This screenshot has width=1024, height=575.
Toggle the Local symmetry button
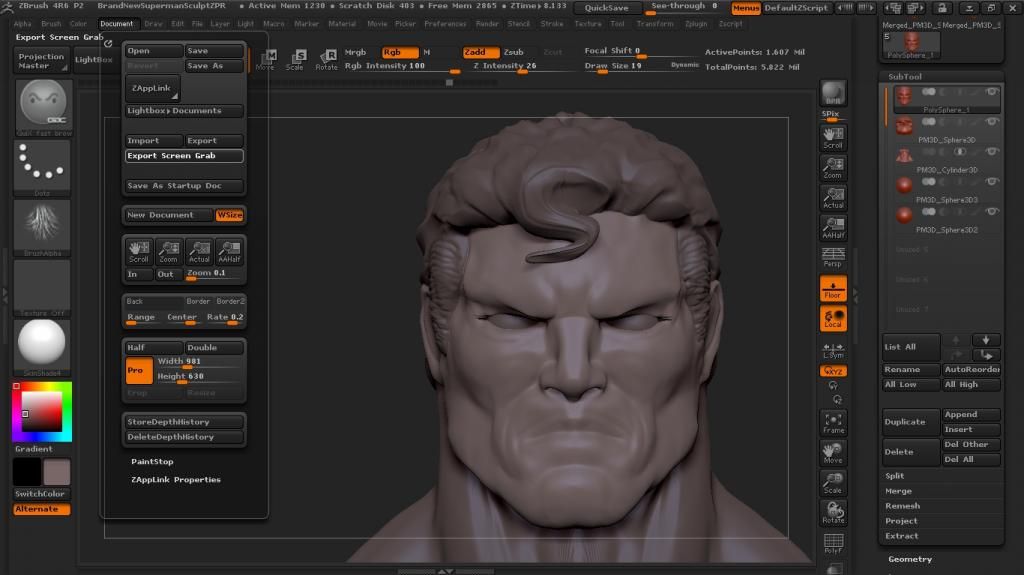click(833, 318)
